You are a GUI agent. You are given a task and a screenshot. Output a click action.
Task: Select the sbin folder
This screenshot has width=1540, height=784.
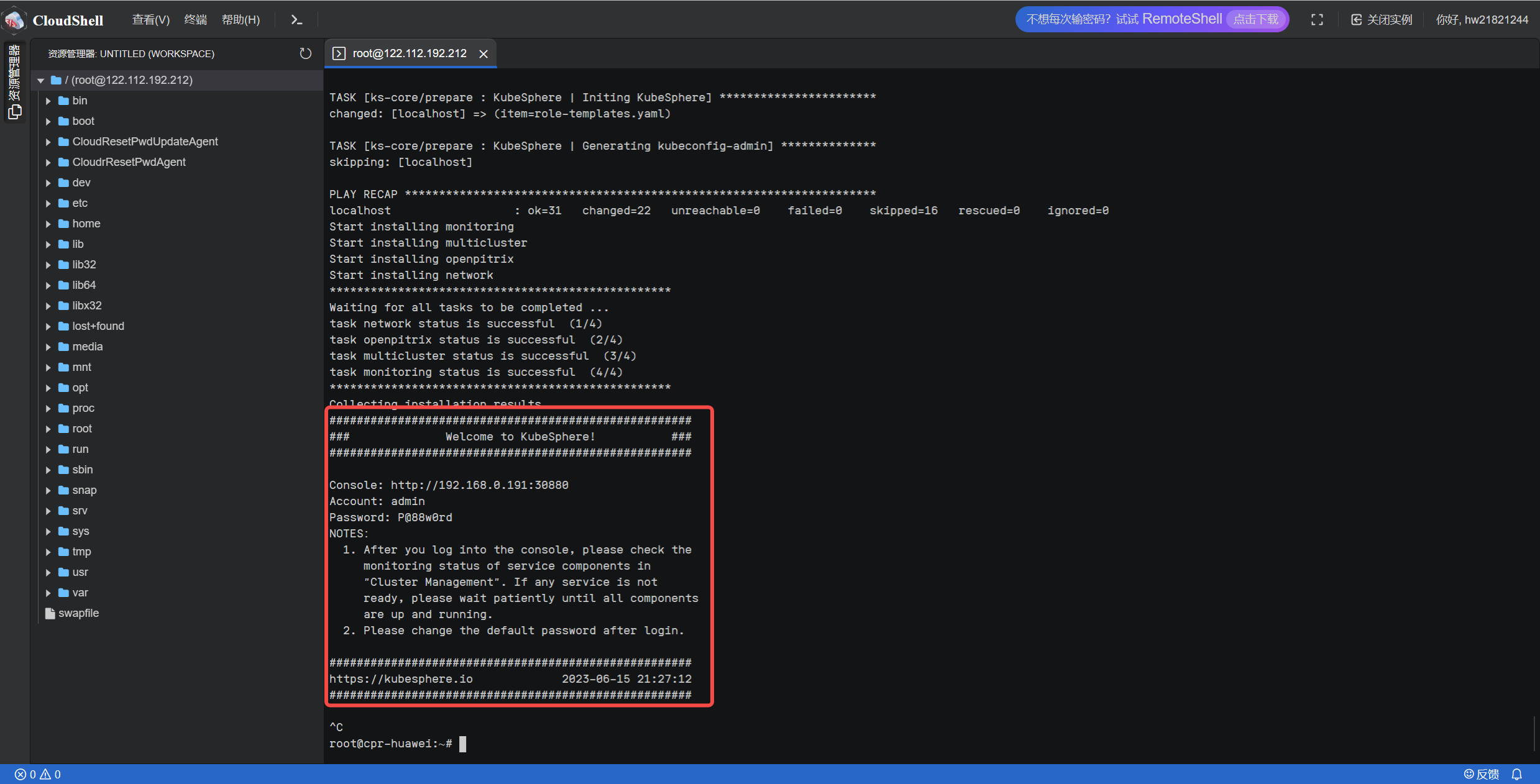[177, 470]
